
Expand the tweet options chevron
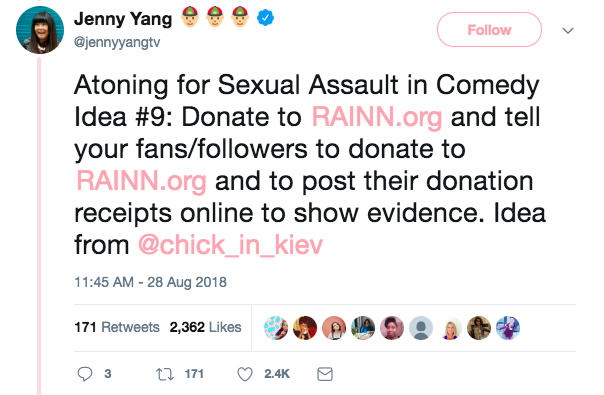pyautogui.click(x=568, y=30)
